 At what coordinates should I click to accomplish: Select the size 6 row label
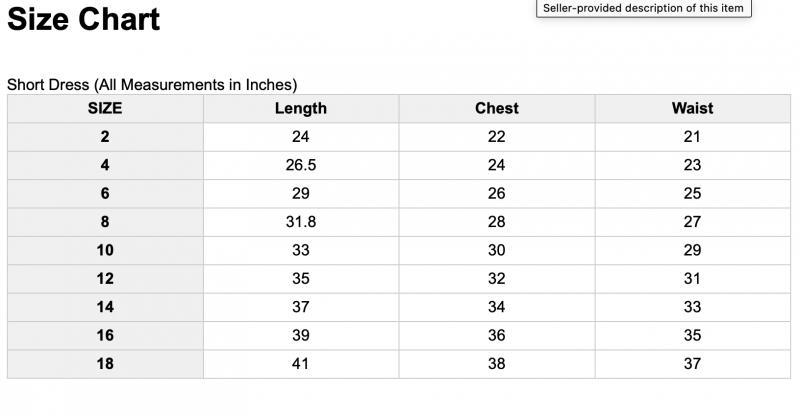coord(105,193)
